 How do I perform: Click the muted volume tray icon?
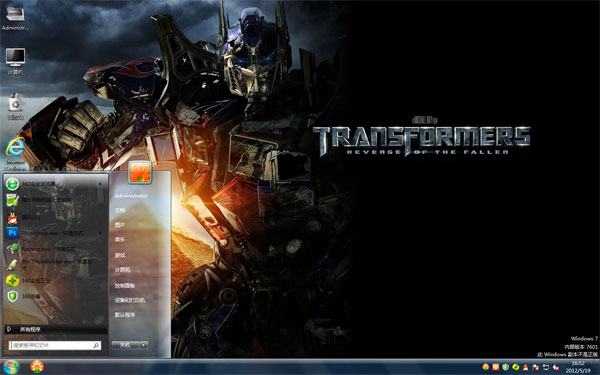(x=556, y=367)
